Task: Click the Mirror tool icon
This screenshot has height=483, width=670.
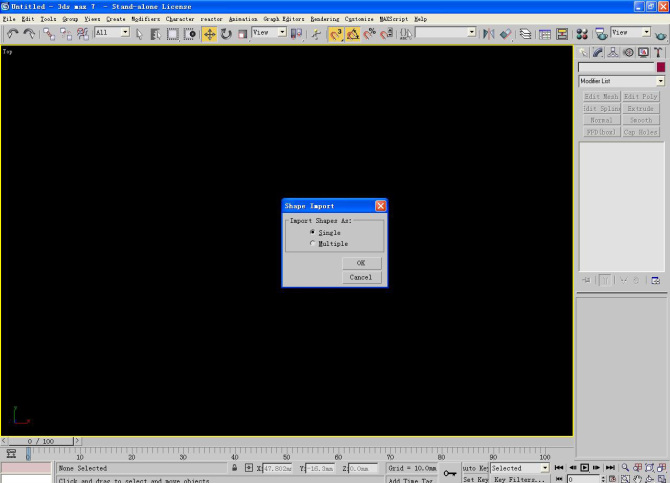Action: coord(488,34)
